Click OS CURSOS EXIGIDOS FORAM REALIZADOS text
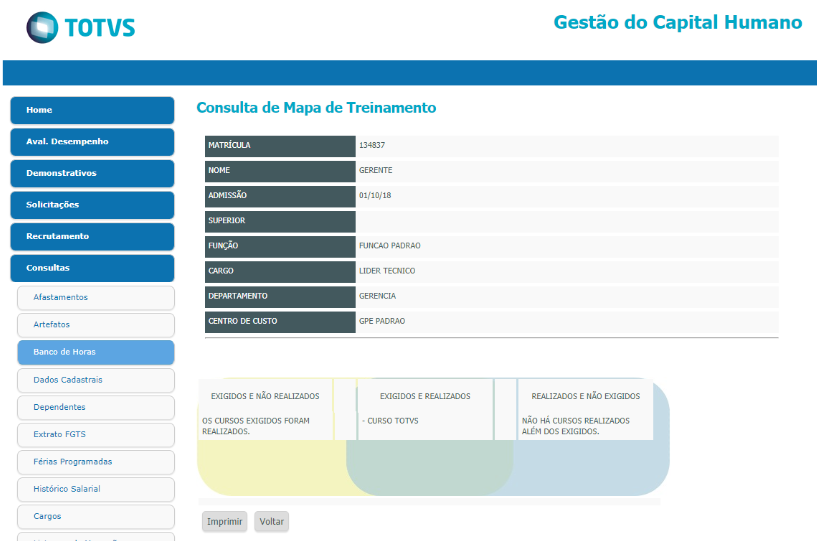This screenshot has width=817, height=541. click(256, 426)
